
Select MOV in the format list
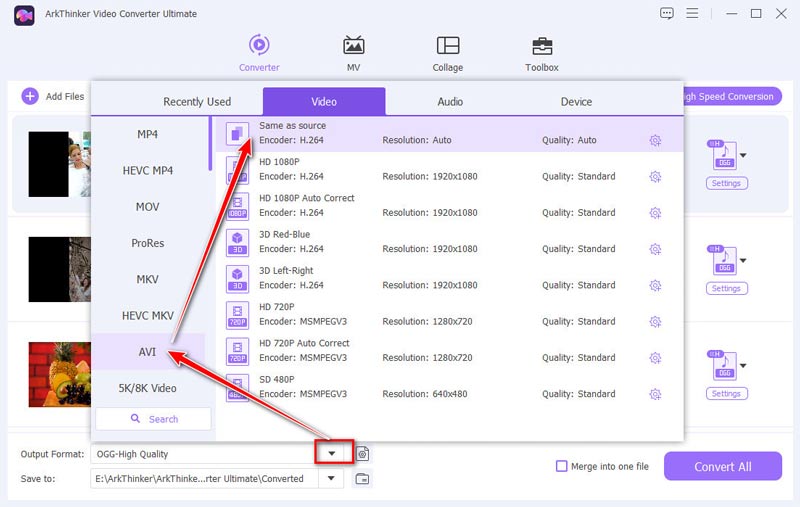(147, 207)
